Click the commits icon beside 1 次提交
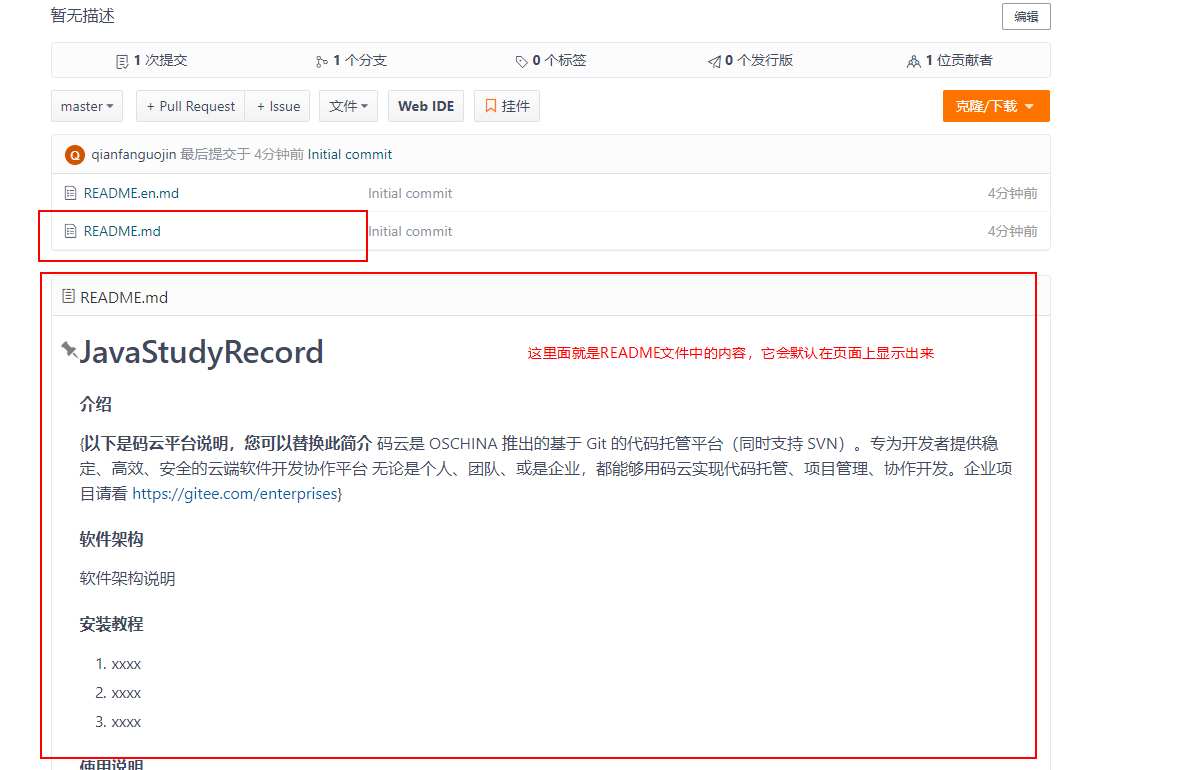Image resolution: width=1195 pixels, height=770 pixels. 122,61
